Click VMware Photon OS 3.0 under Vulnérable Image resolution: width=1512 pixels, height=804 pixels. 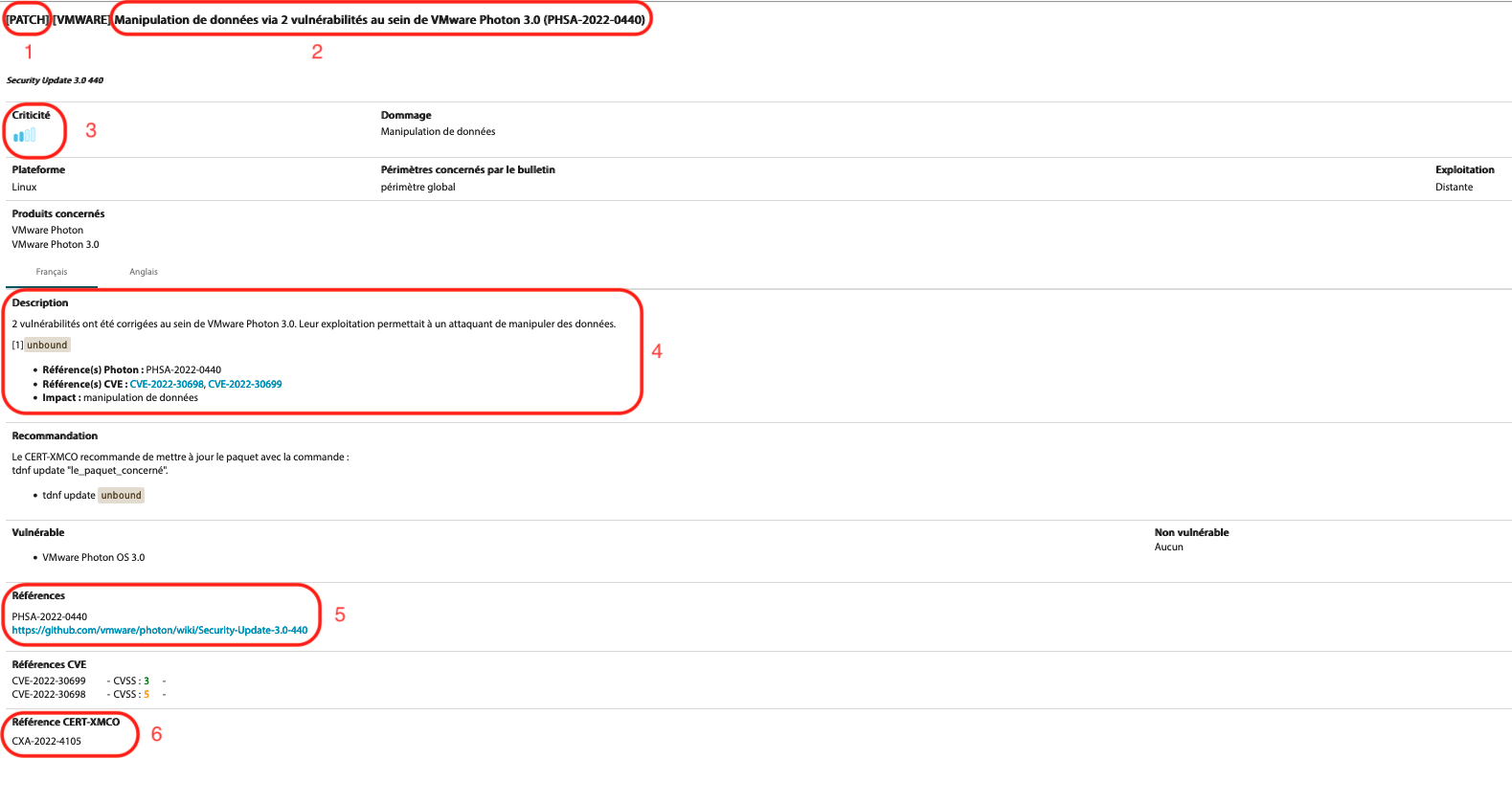[x=94, y=557]
